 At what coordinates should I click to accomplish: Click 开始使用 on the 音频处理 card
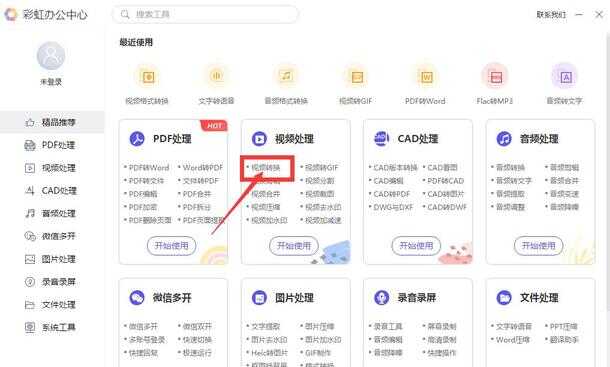[539, 246]
